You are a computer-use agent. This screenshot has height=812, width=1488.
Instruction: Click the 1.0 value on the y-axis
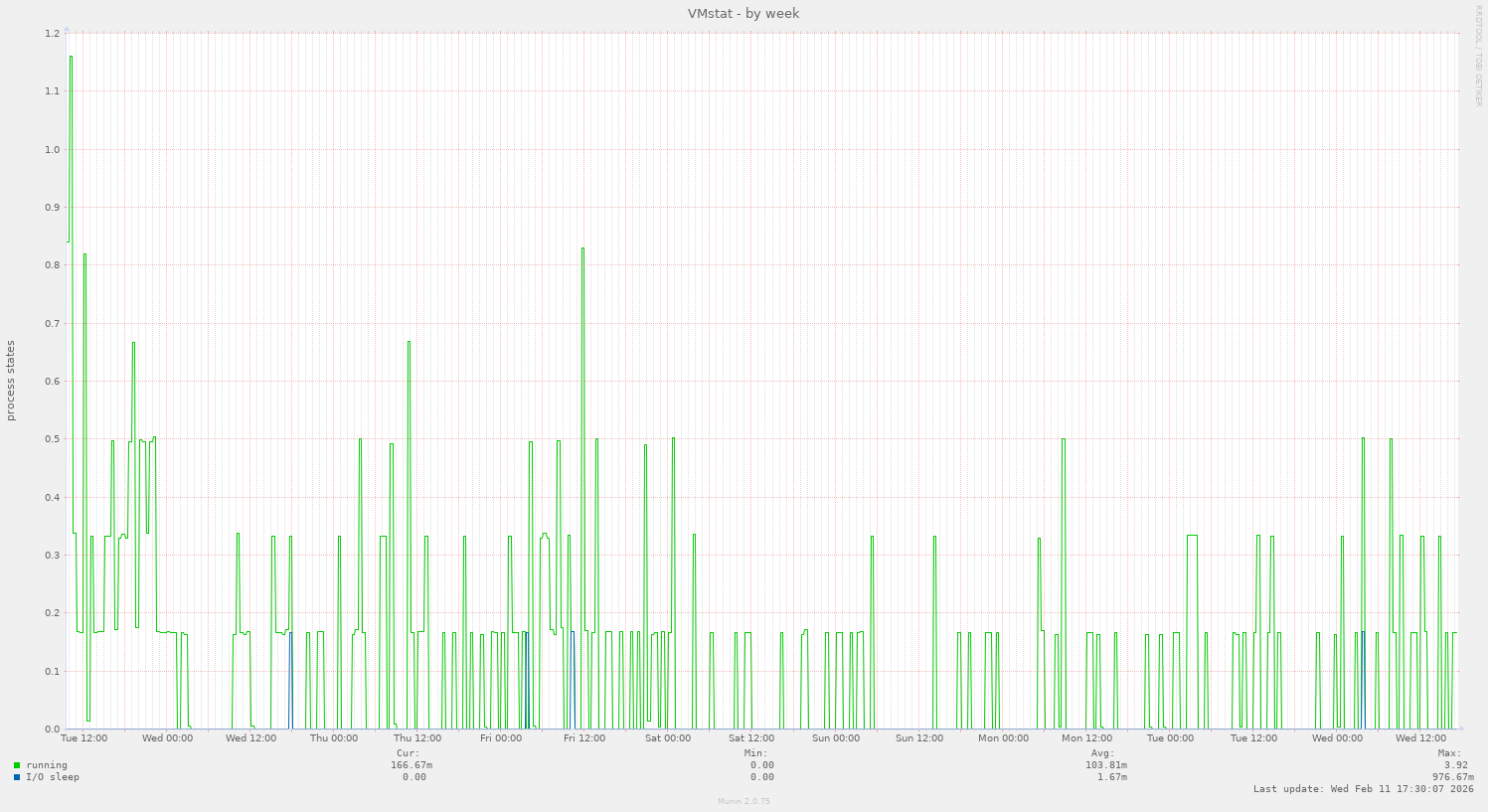[53, 149]
